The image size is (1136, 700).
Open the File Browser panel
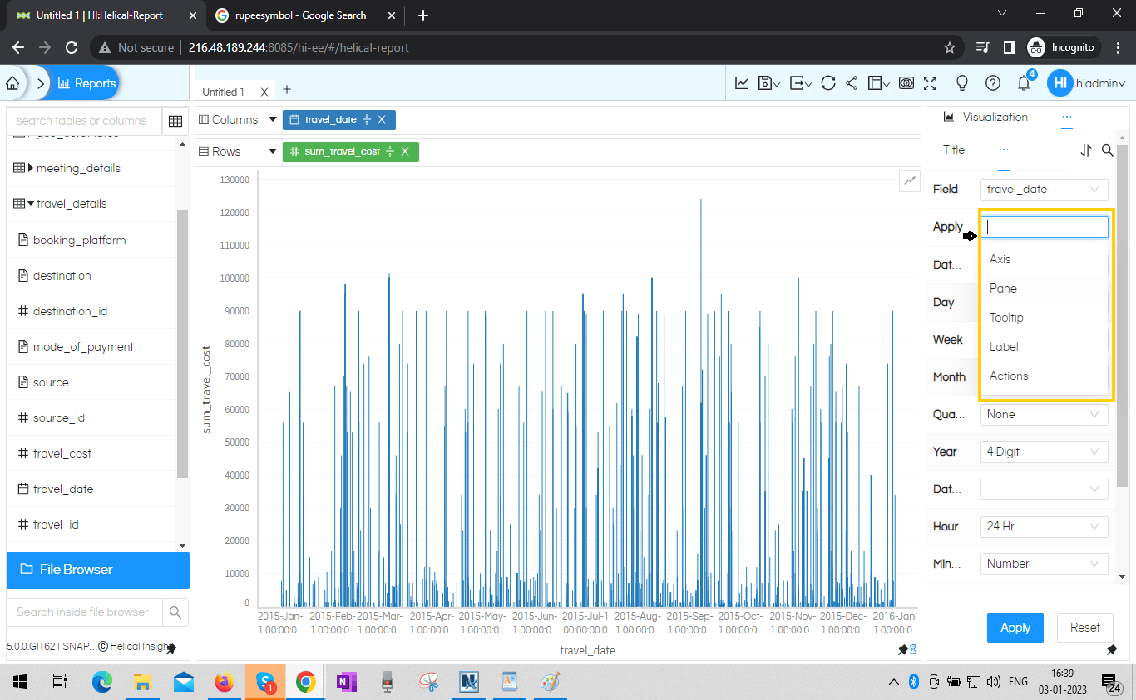coord(99,570)
